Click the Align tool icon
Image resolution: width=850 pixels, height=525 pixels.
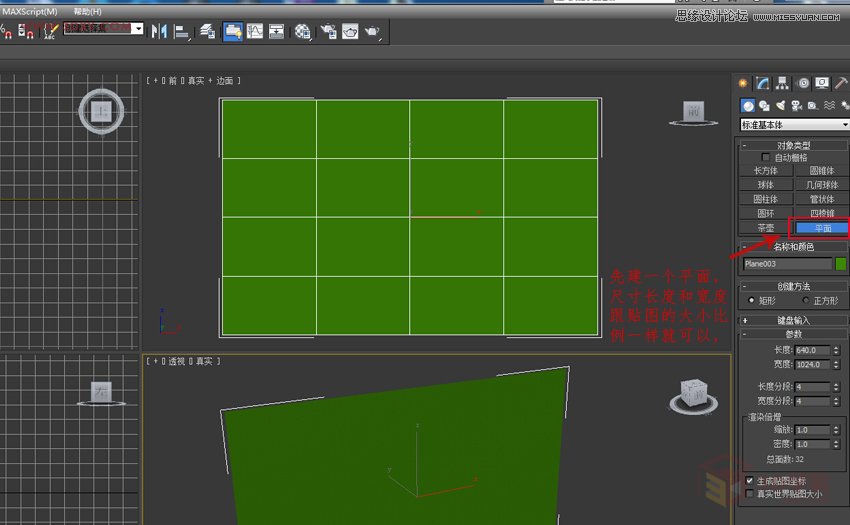click(x=181, y=32)
